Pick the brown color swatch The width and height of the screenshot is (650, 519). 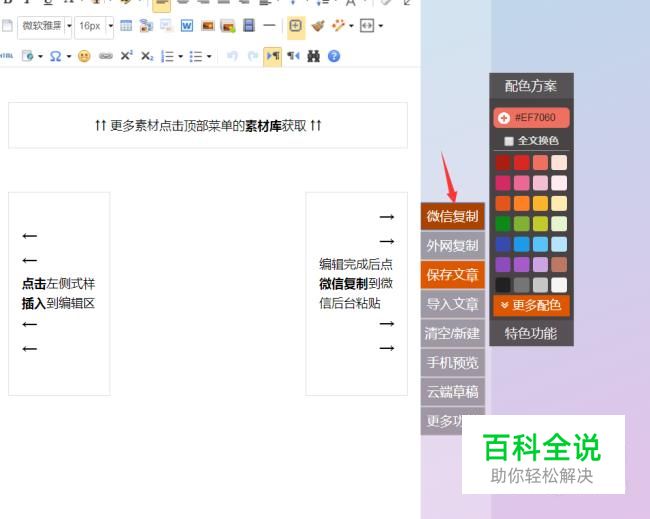[x=559, y=264]
